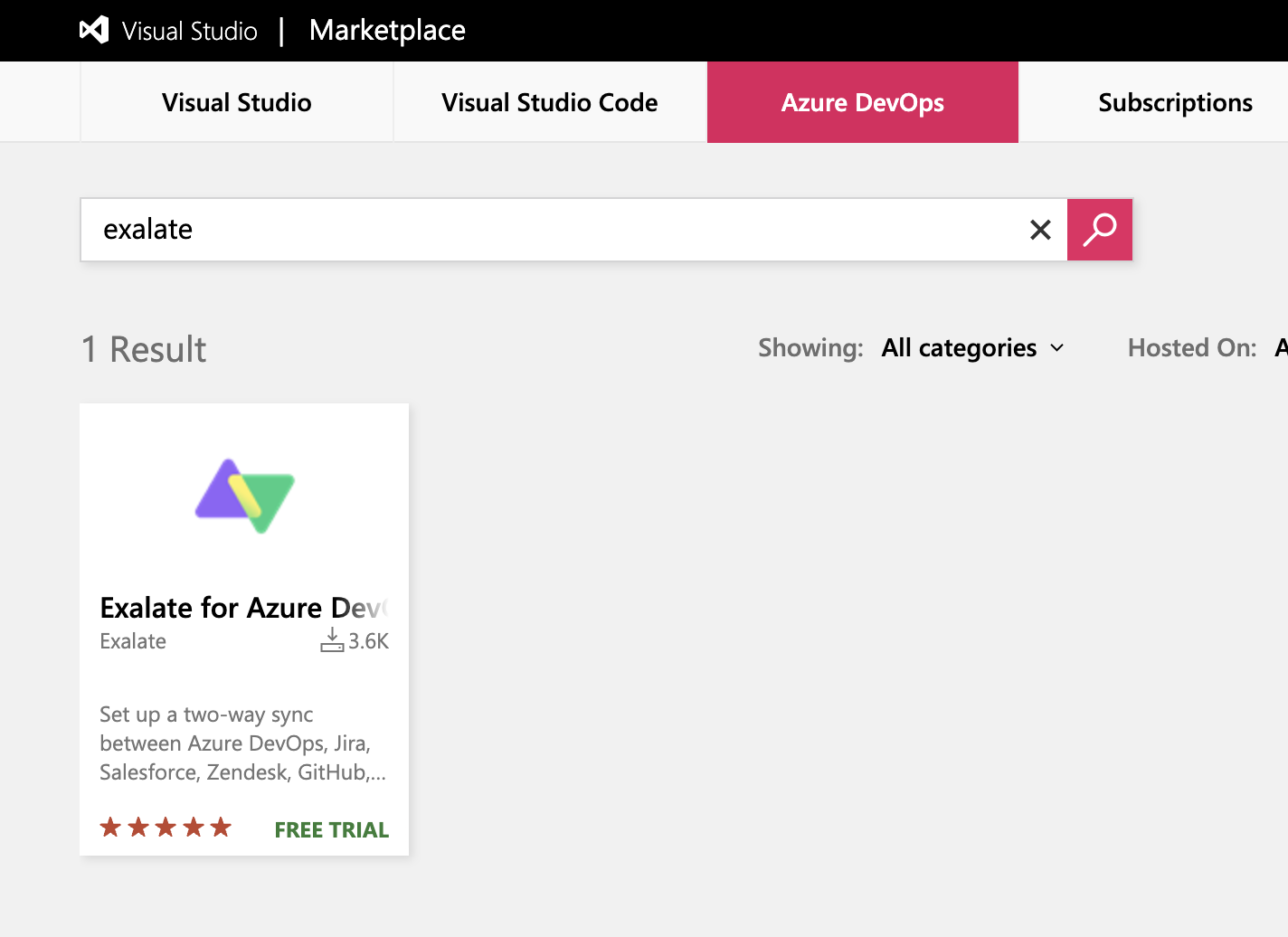Open the Visual Studio tab

click(236, 102)
